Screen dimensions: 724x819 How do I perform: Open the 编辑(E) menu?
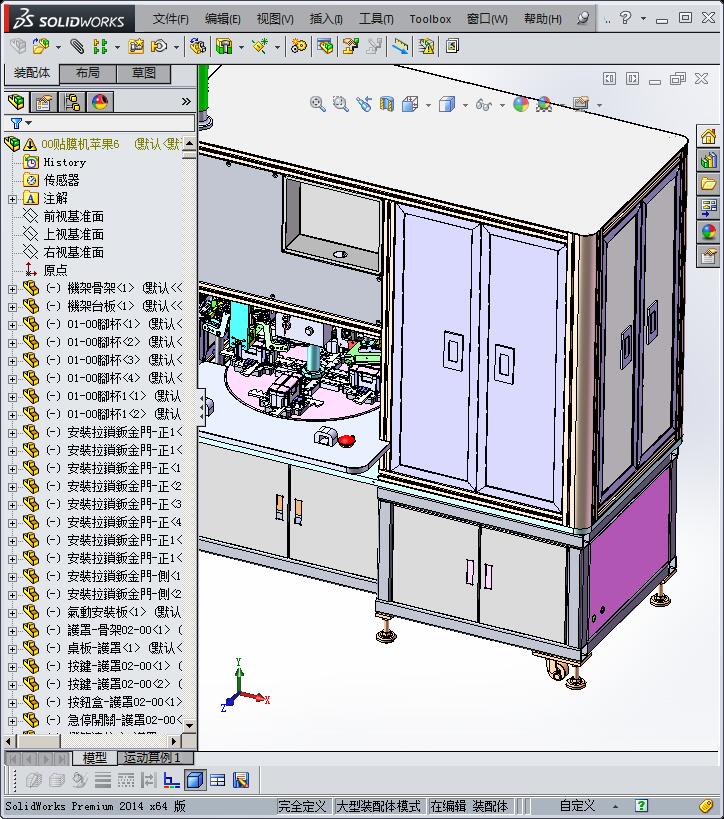[x=223, y=19]
